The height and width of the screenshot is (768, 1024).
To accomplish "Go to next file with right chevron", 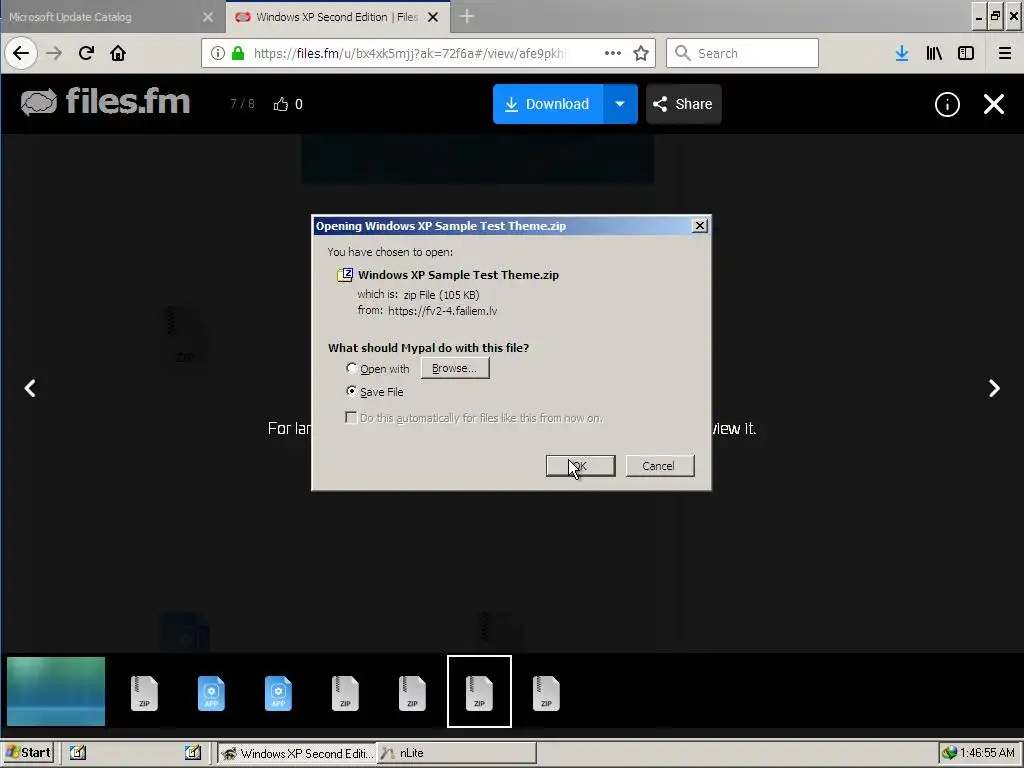I will (x=994, y=389).
